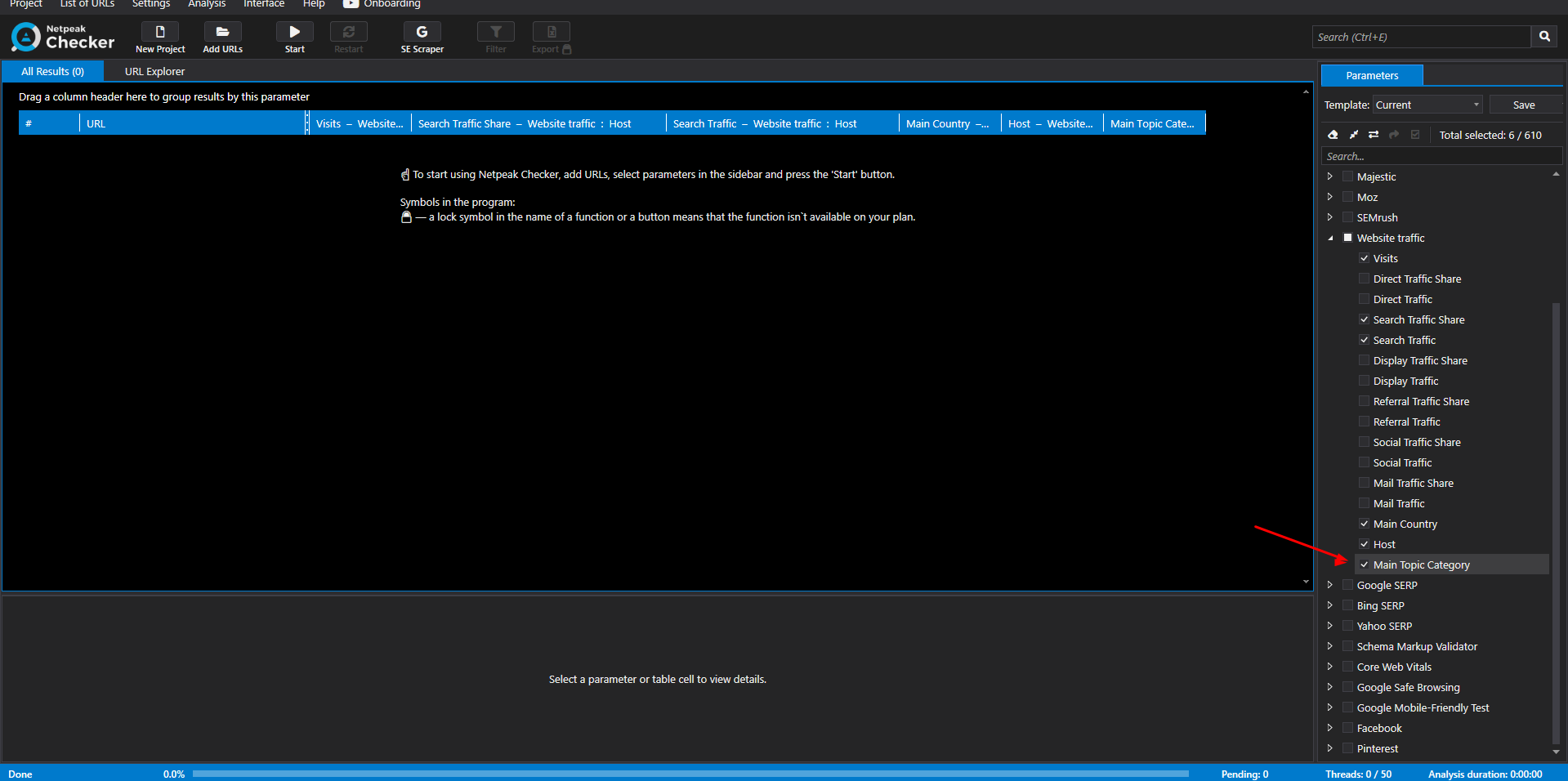Uncheck the Main Country parameter
This screenshot has width=1568, height=781.
coord(1364,524)
